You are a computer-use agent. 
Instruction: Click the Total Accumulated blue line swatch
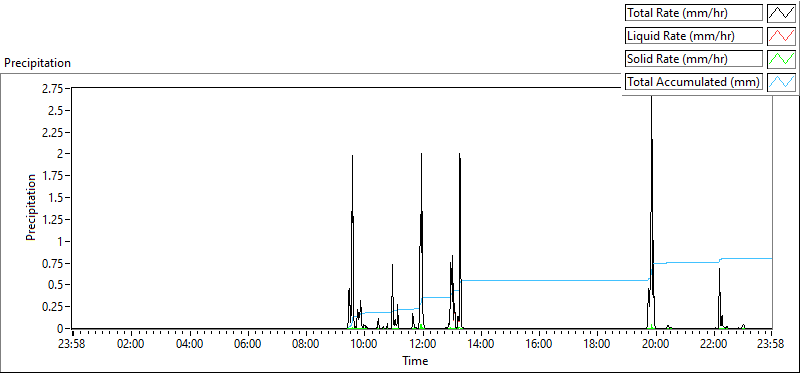781,81
